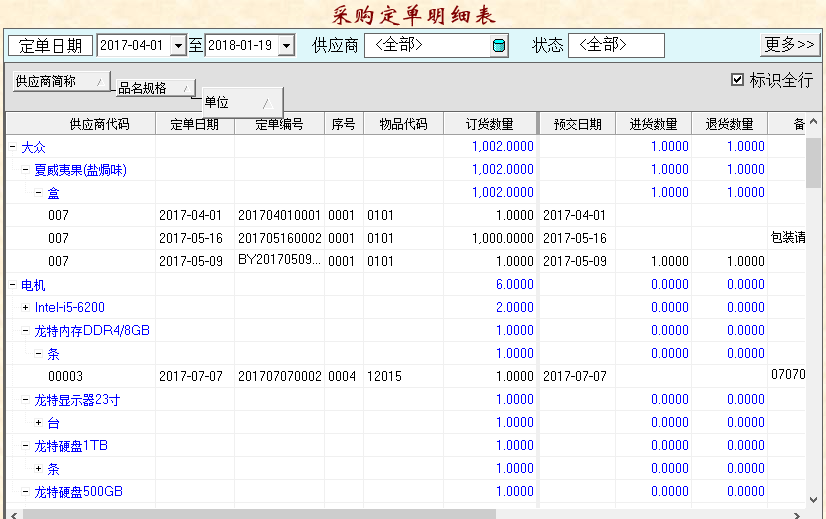This screenshot has width=826, height=519.
Task: Sort by 定单日期 column header
Action: (195, 124)
